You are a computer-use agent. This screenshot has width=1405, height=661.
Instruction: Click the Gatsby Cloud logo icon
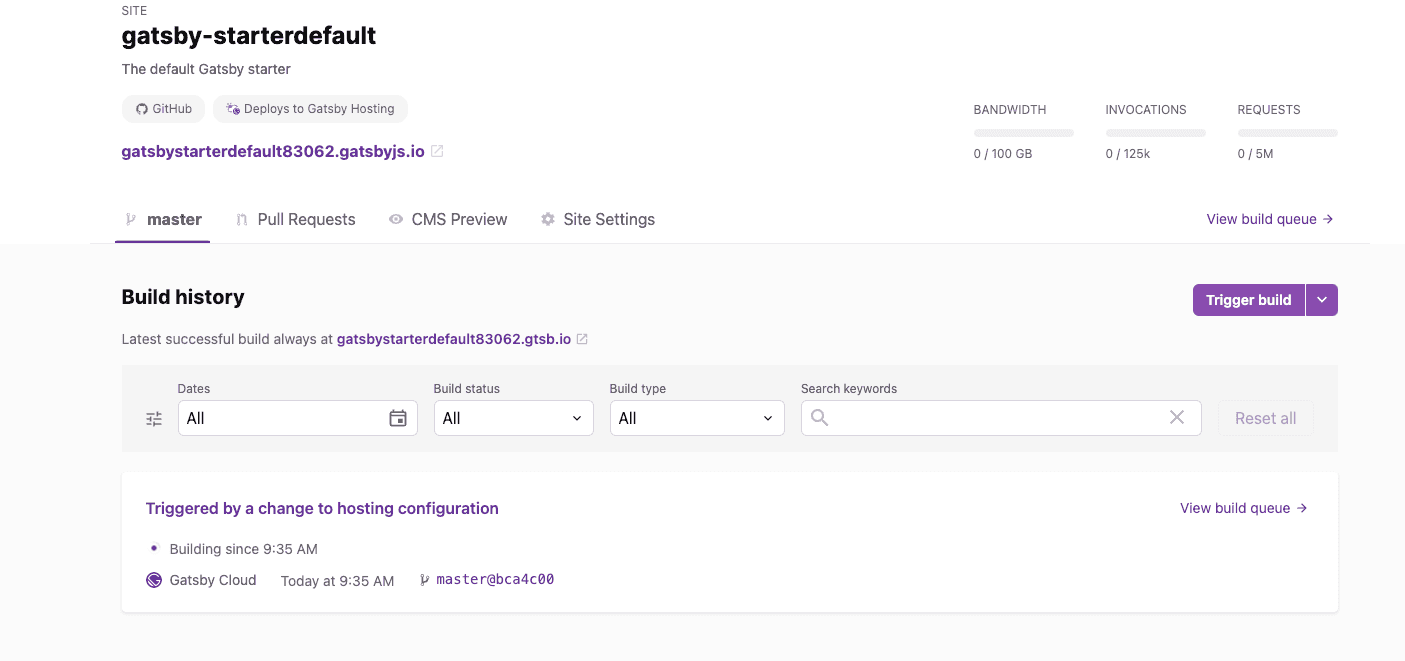tap(154, 580)
